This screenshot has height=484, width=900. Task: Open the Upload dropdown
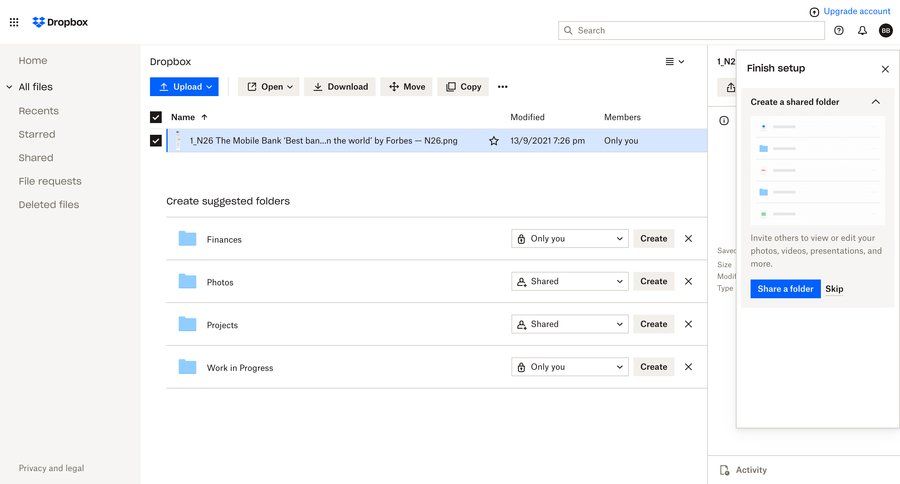[x=184, y=87]
